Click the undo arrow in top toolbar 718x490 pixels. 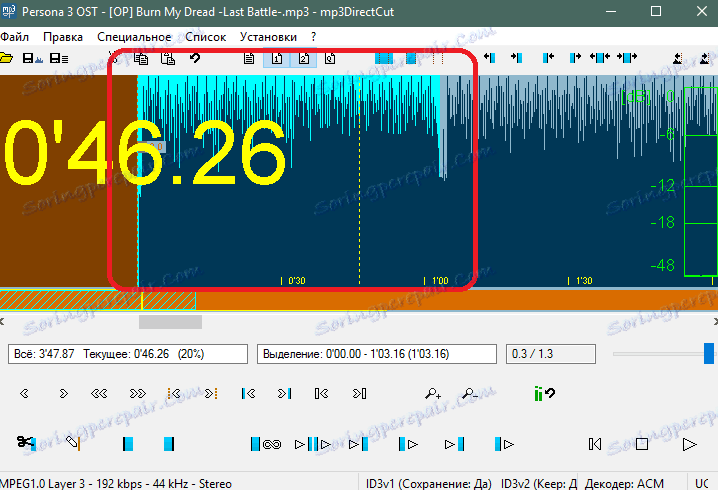(195, 58)
